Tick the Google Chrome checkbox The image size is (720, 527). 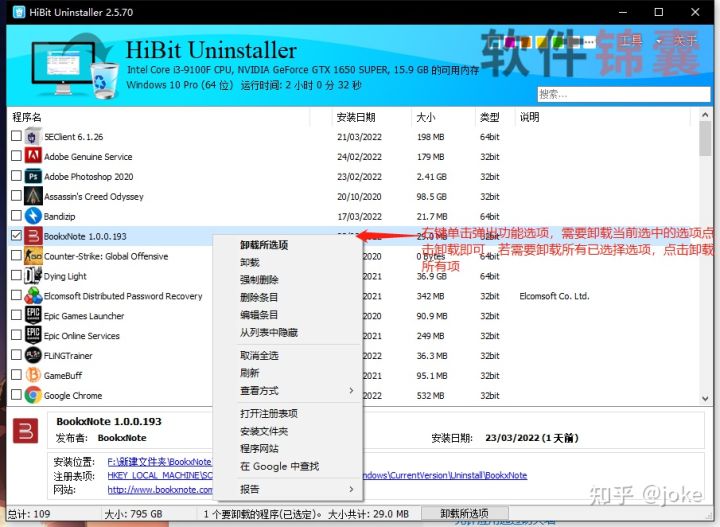(16, 395)
